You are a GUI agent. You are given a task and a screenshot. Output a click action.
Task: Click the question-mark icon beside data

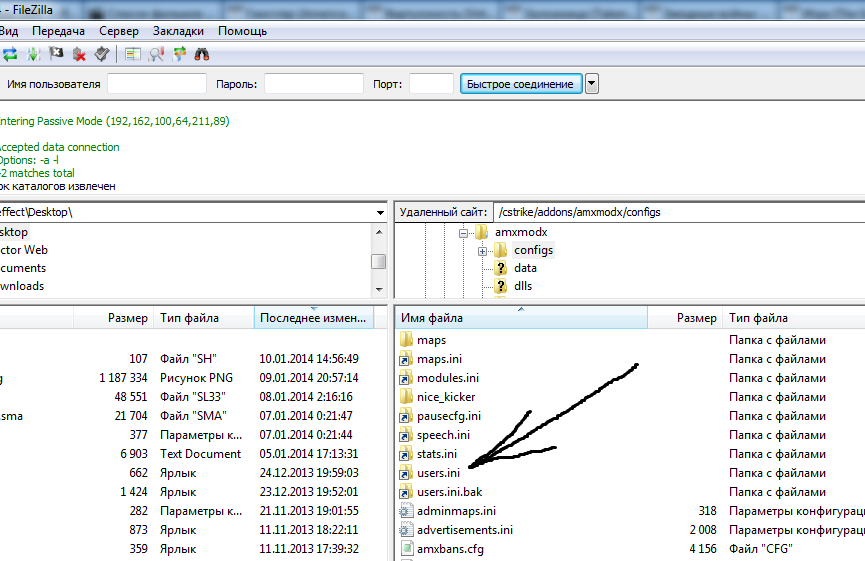pos(501,268)
